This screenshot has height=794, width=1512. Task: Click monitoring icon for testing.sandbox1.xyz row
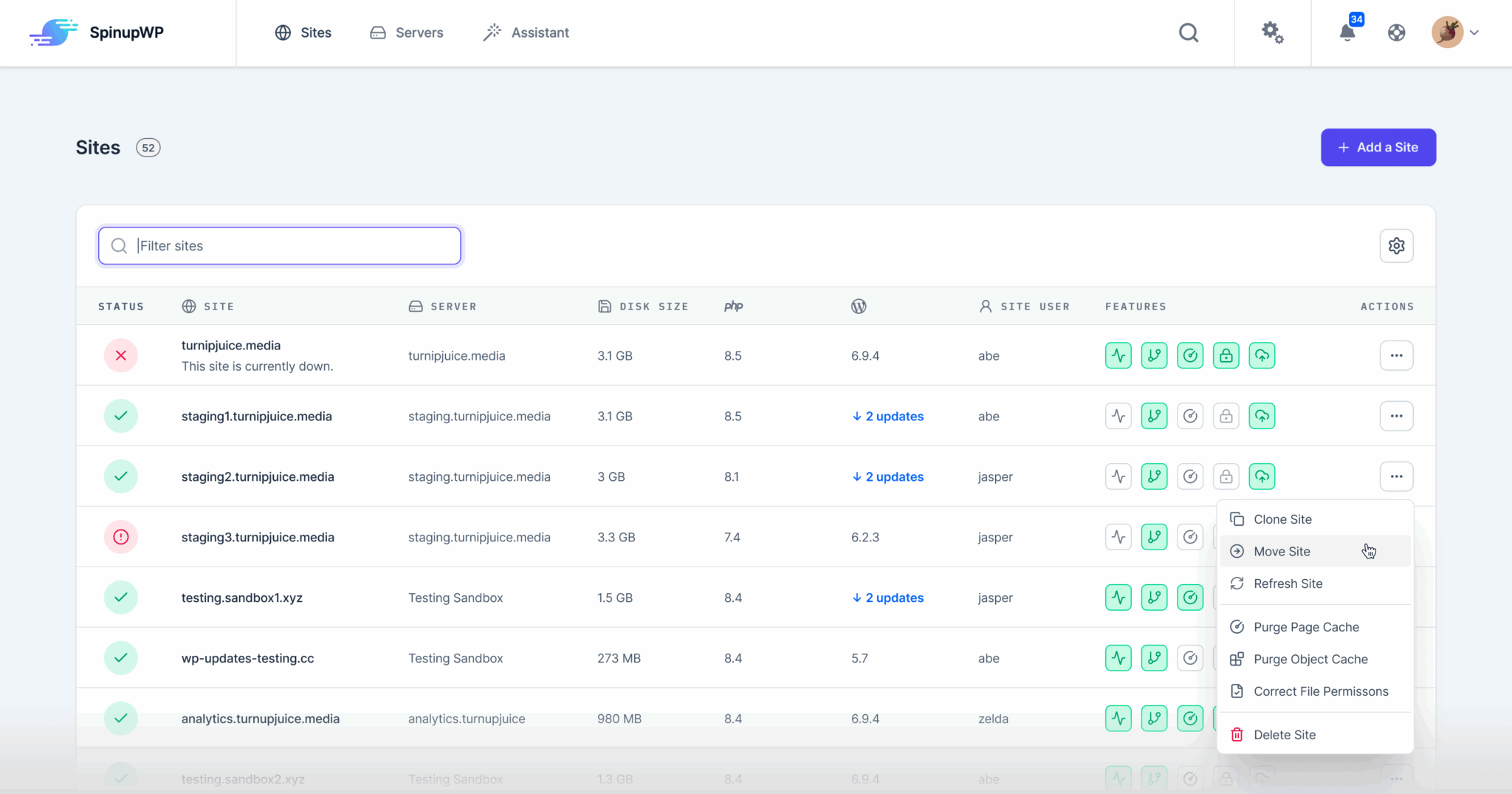click(1118, 598)
